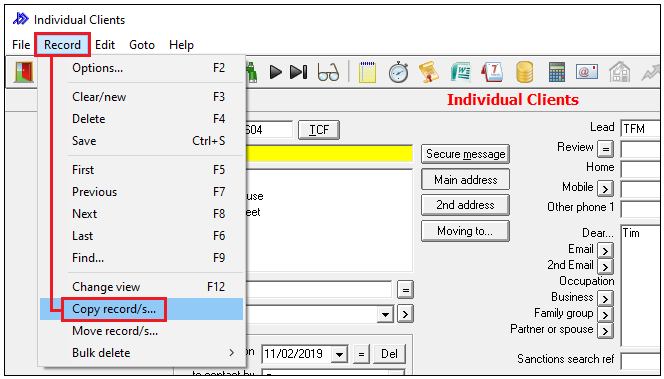
Task: Choose Delete from Record menu
Action: pyautogui.click(x=142, y=119)
